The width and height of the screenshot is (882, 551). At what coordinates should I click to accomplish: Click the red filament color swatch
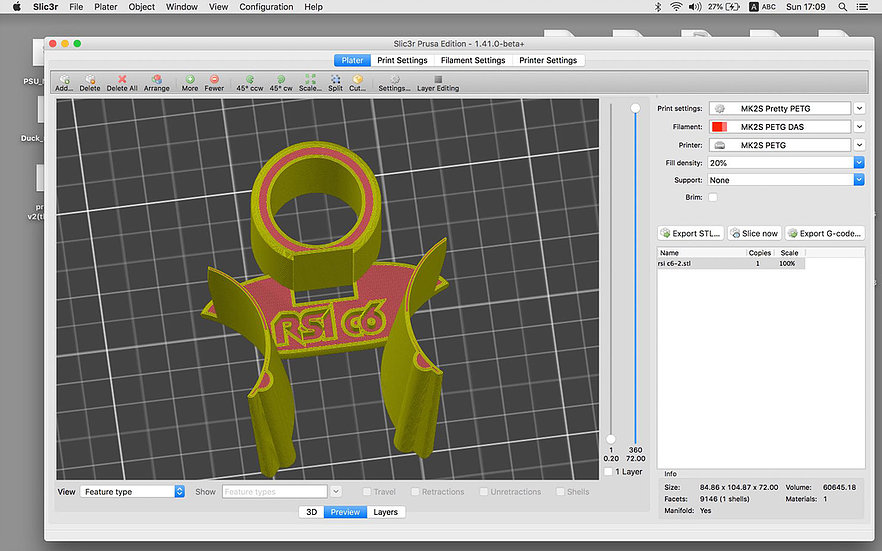(719, 127)
